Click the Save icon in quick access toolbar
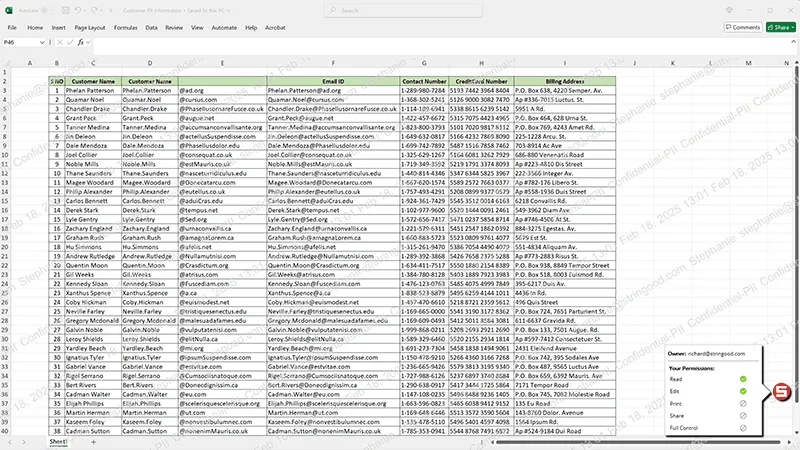Image resolution: width=800 pixels, height=450 pixels. tap(65, 10)
